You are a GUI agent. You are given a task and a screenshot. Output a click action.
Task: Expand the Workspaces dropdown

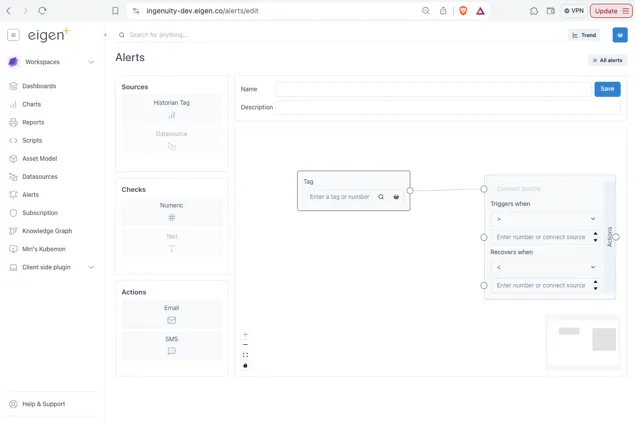tap(92, 62)
